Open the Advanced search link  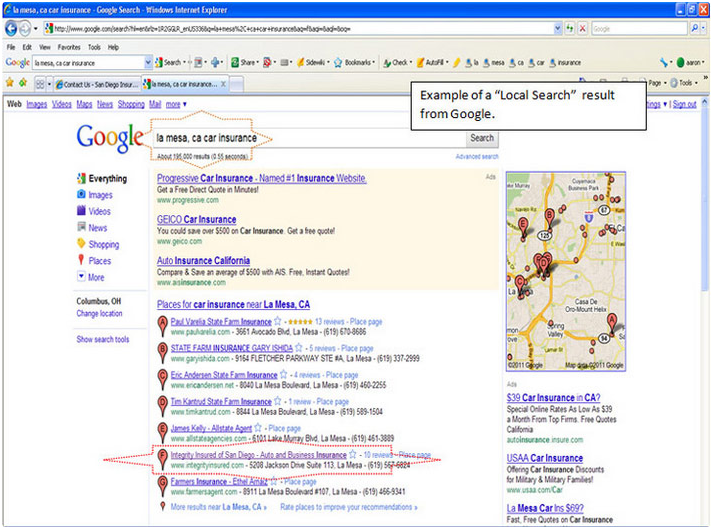coord(477,156)
